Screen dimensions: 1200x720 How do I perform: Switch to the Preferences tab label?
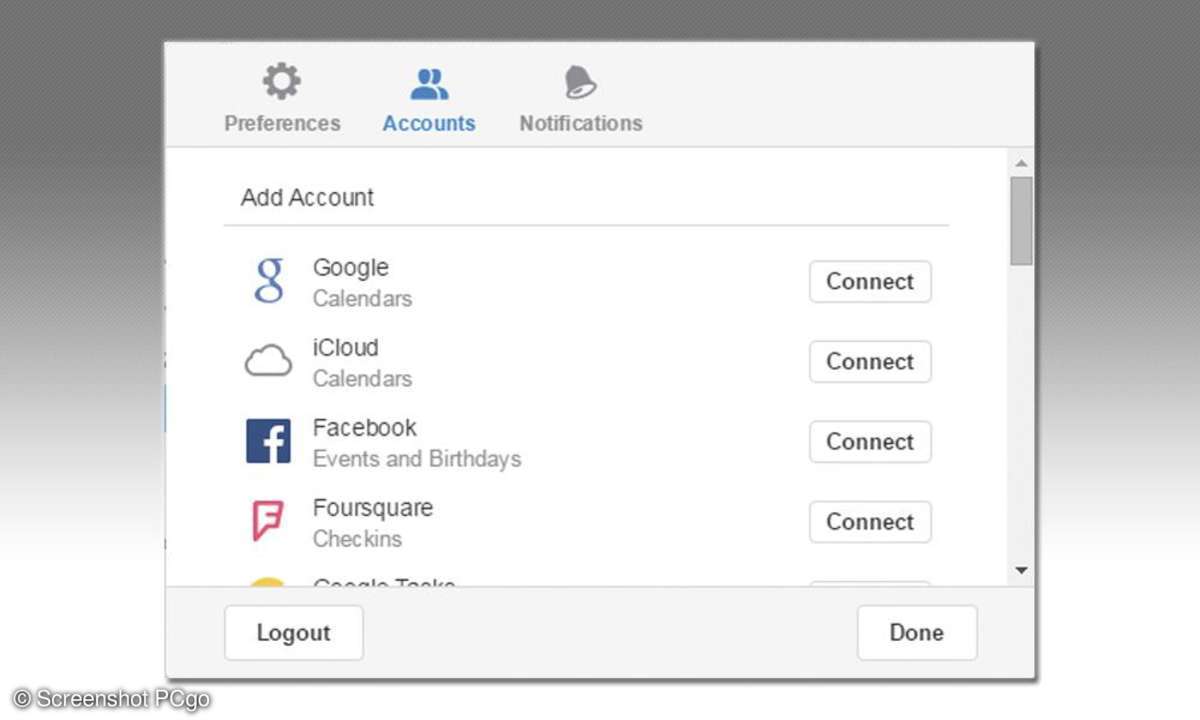pos(282,123)
